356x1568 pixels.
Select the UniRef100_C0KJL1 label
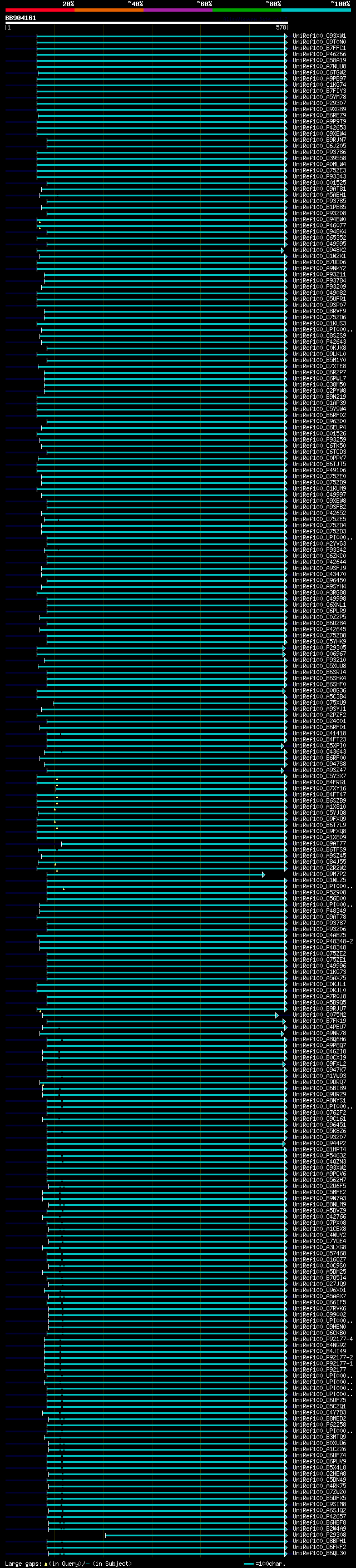[319, 985]
